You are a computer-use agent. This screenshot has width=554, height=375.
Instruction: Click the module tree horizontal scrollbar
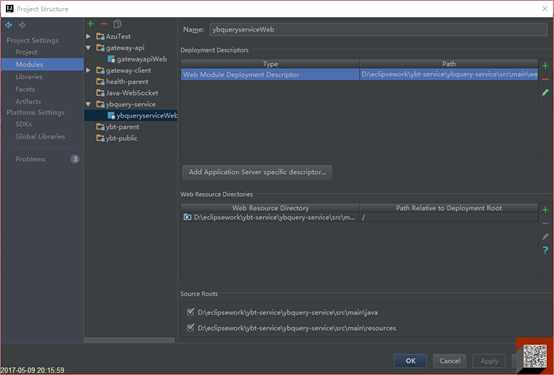click(x=129, y=340)
